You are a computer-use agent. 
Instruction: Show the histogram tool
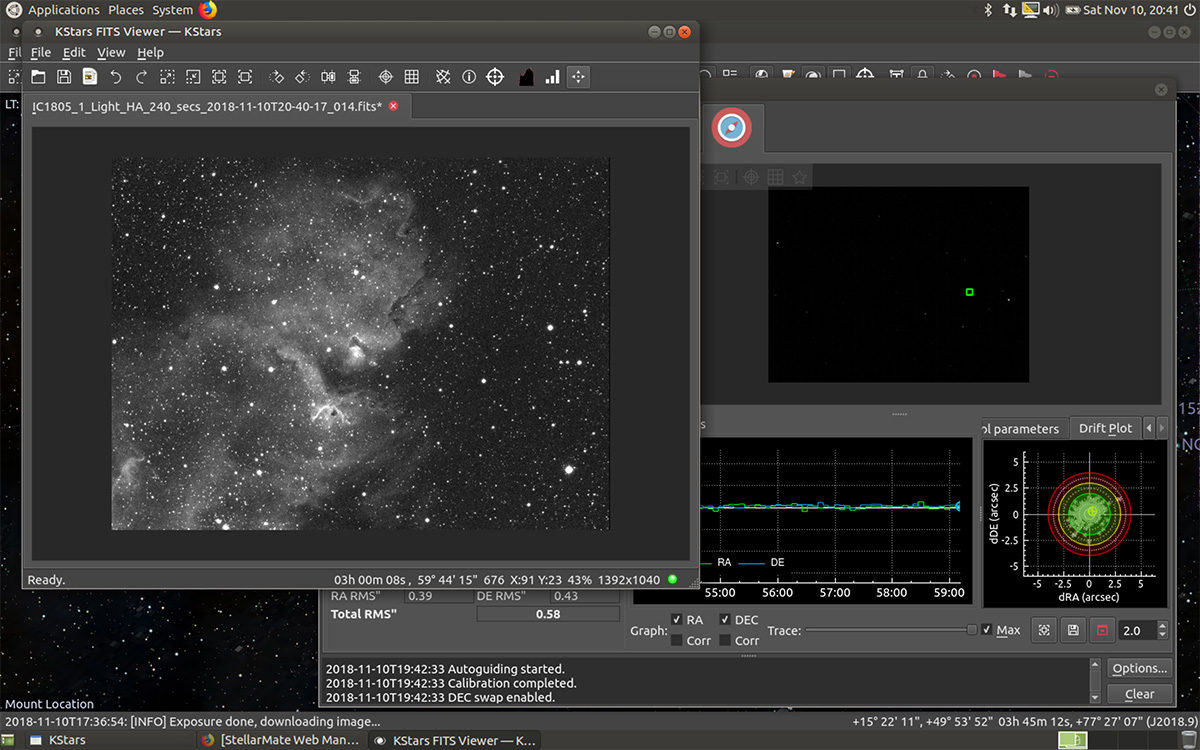[526, 77]
